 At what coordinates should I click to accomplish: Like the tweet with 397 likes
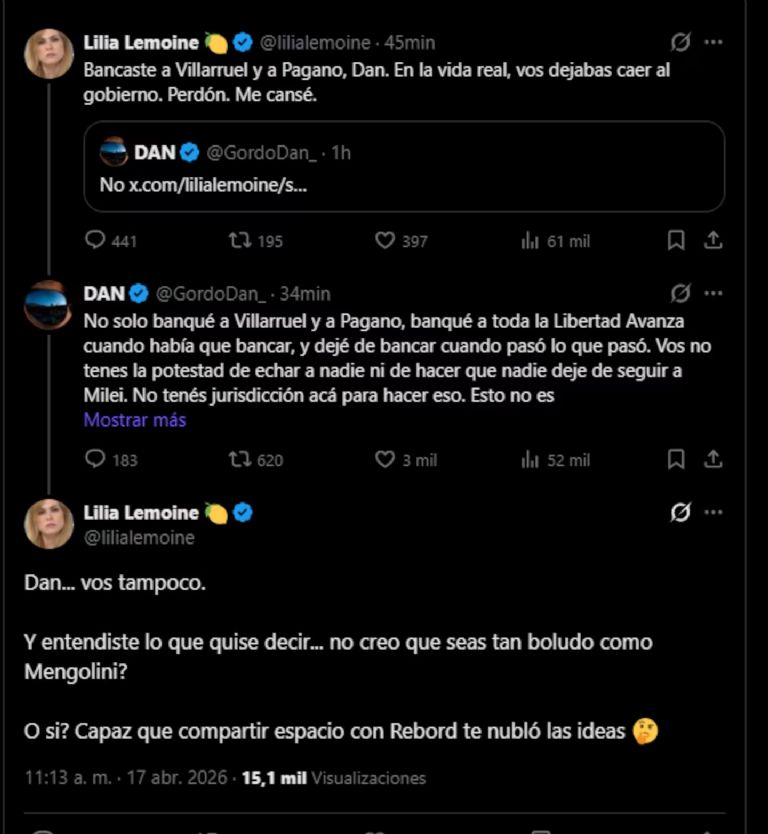384,241
